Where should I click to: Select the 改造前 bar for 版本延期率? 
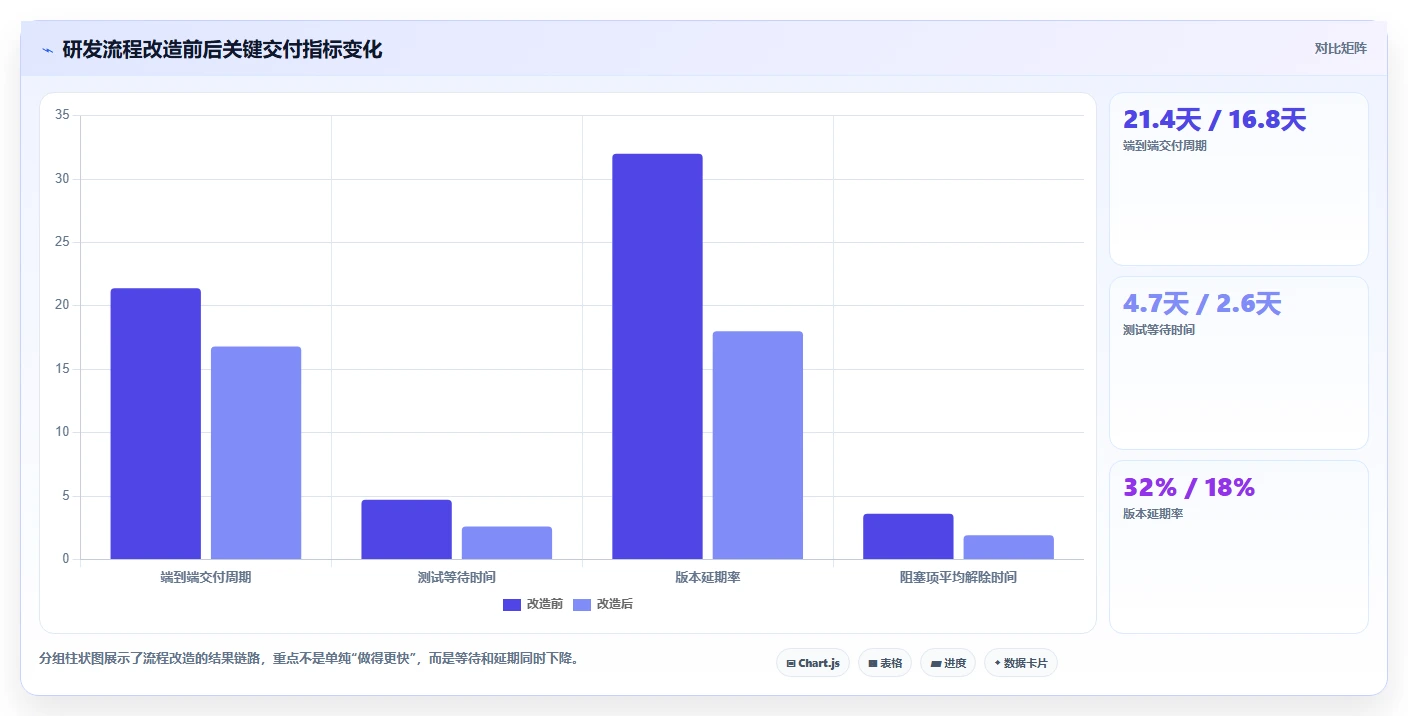point(658,356)
